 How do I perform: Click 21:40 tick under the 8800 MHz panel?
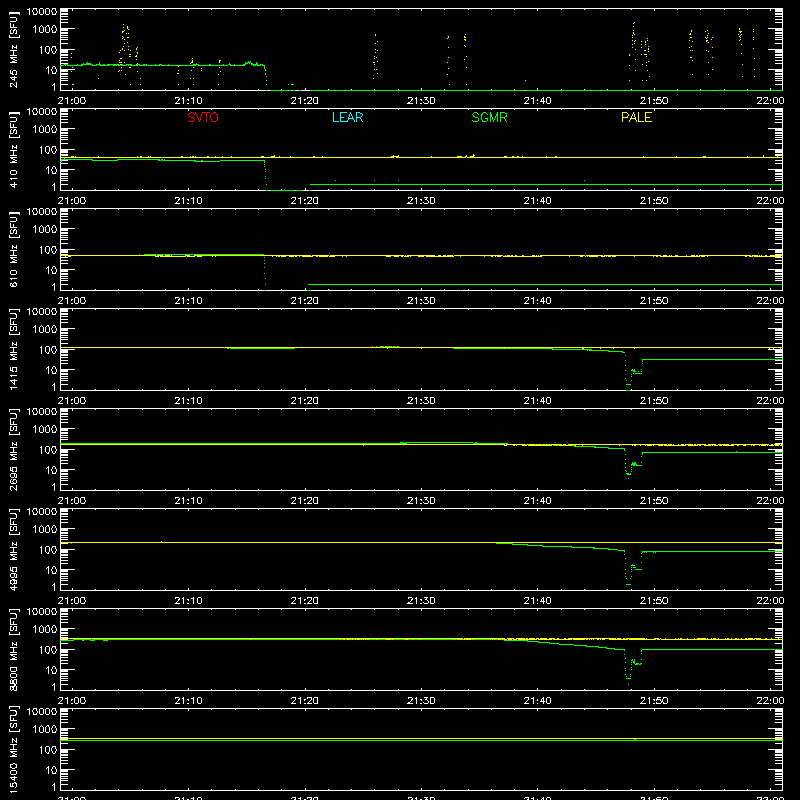tap(537, 701)
